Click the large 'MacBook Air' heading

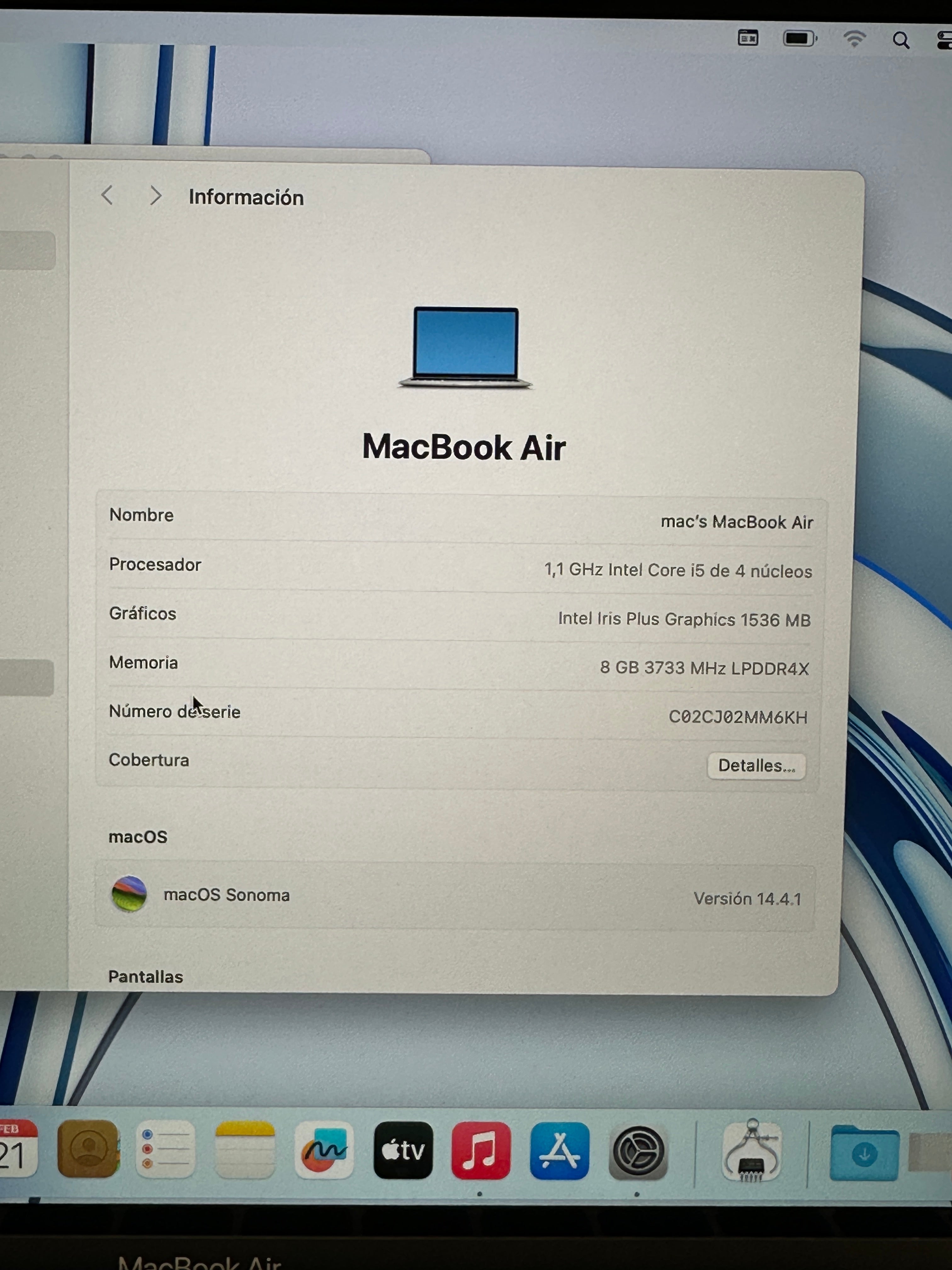click(464, 447)
